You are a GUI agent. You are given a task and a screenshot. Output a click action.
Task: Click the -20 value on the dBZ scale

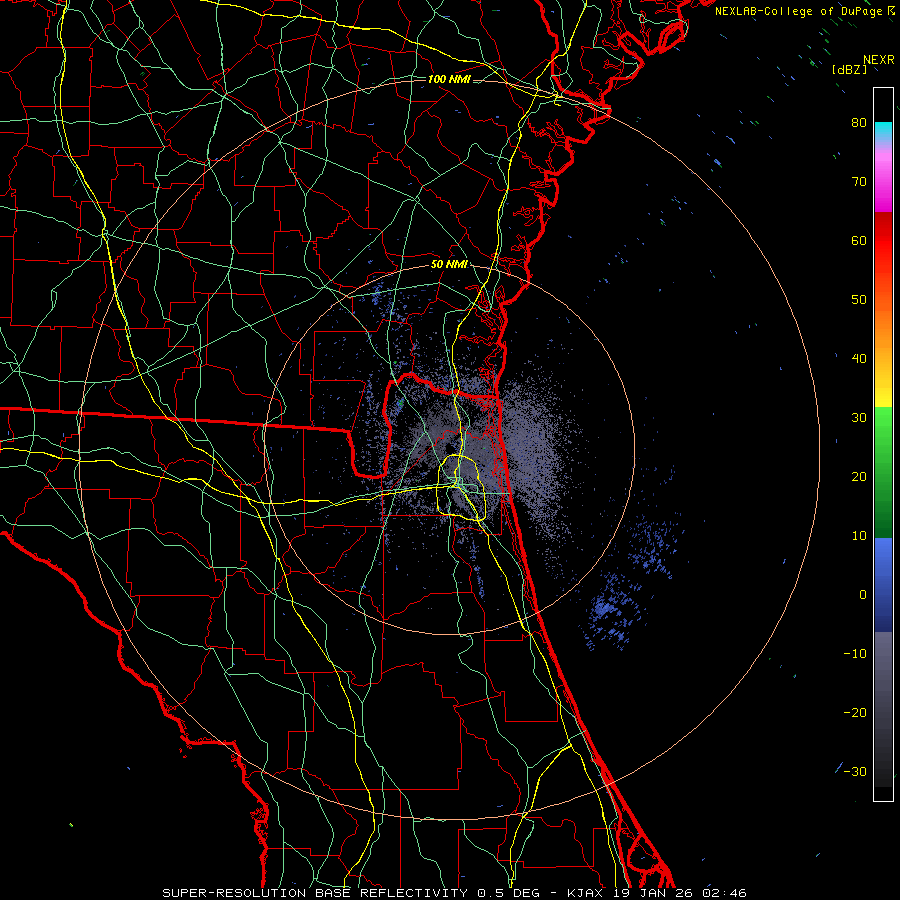tap(855, 713)
